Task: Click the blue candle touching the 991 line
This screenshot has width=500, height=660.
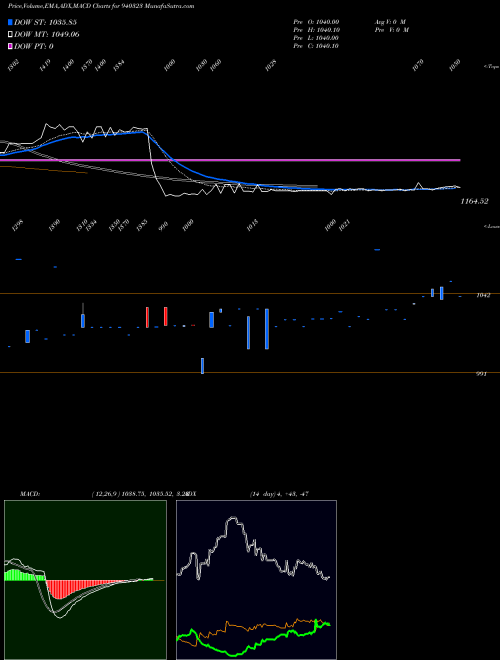Action: pos(202,366)
